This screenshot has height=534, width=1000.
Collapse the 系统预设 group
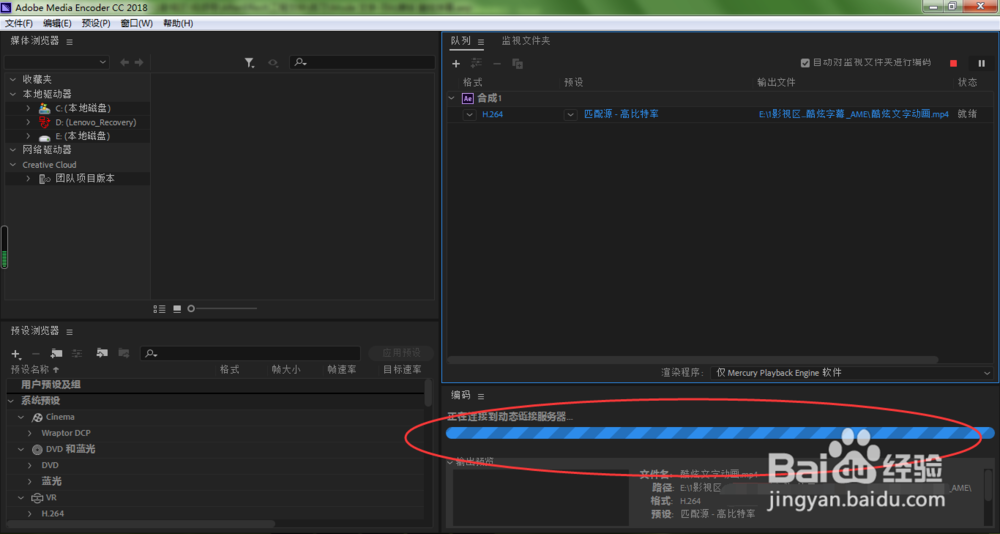[11, 401]
